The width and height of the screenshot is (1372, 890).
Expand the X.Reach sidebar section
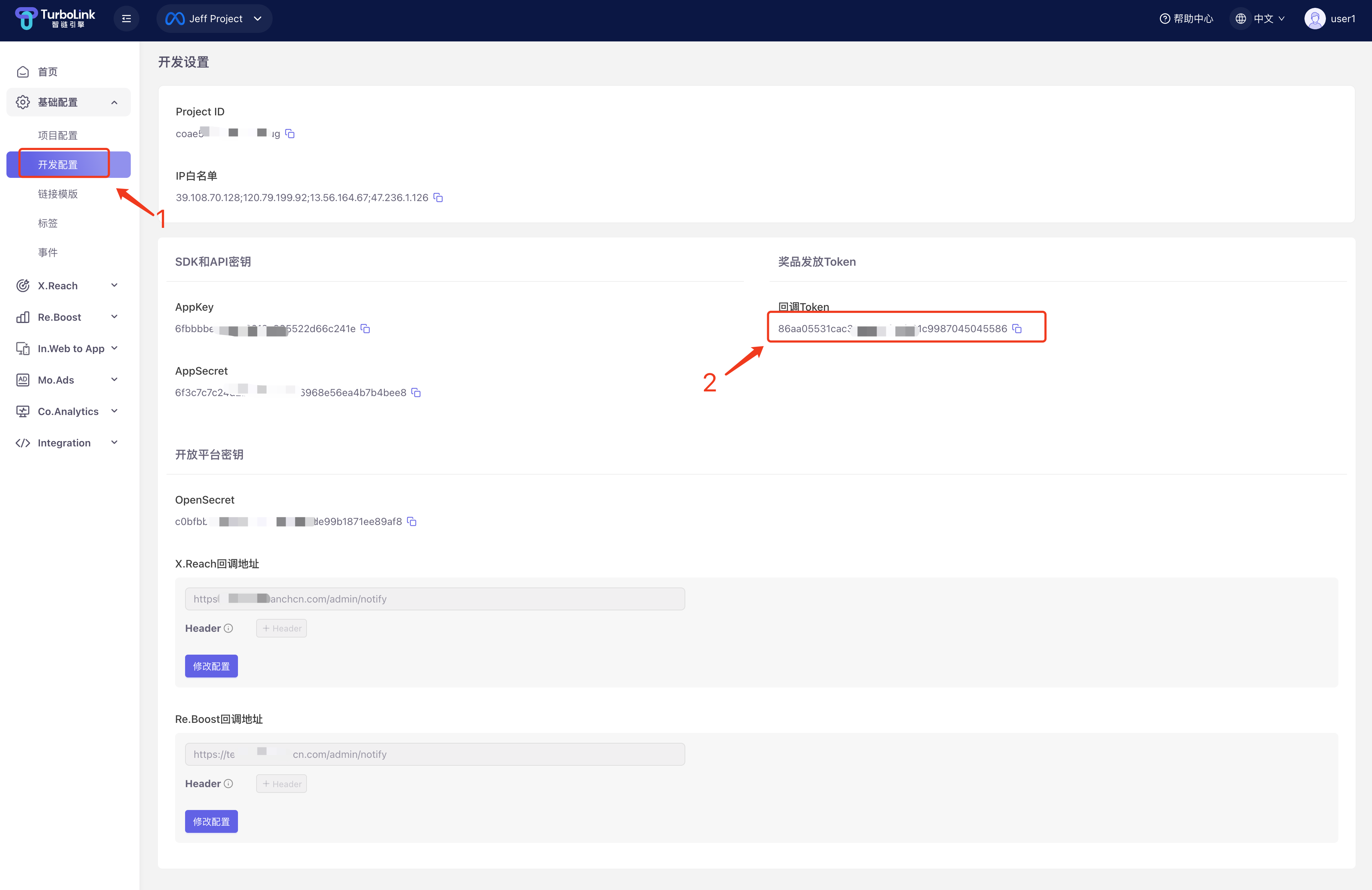coord(68,286)
